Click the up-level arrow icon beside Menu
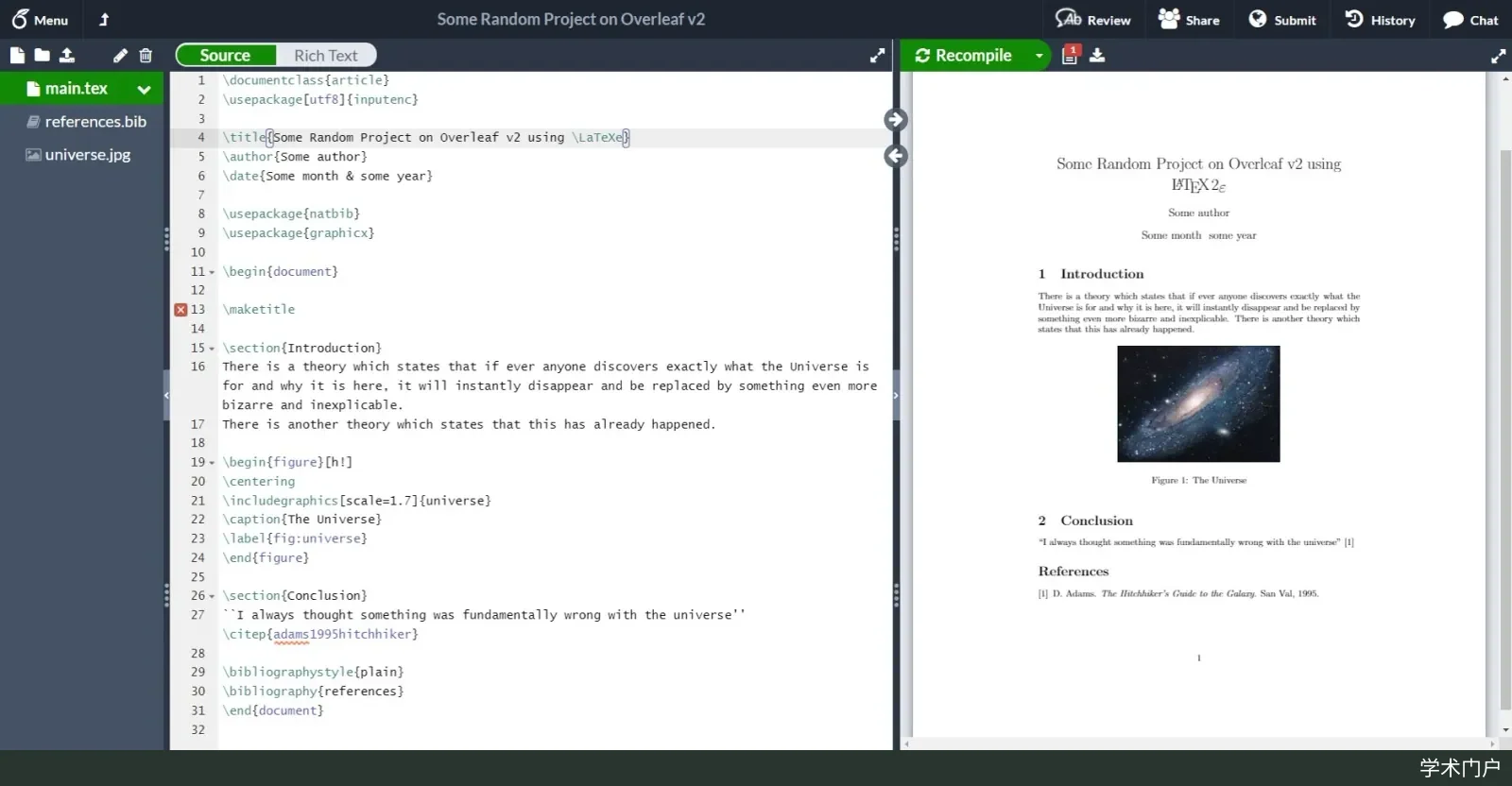The height and width of the screenshot is (786, 1512). pos(104,19)
